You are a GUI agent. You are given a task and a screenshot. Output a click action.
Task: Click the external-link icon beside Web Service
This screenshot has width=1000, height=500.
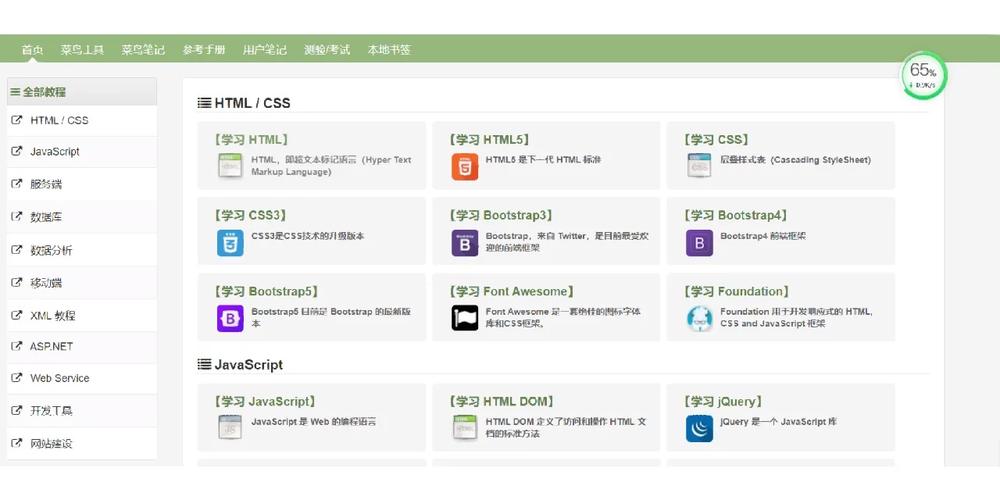coord(17,378)
